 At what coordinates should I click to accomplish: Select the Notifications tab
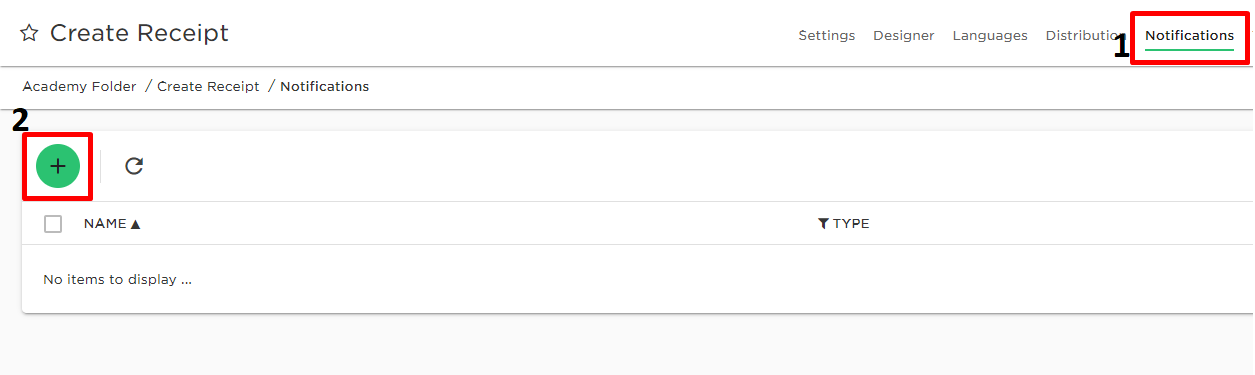(1189, 35)
